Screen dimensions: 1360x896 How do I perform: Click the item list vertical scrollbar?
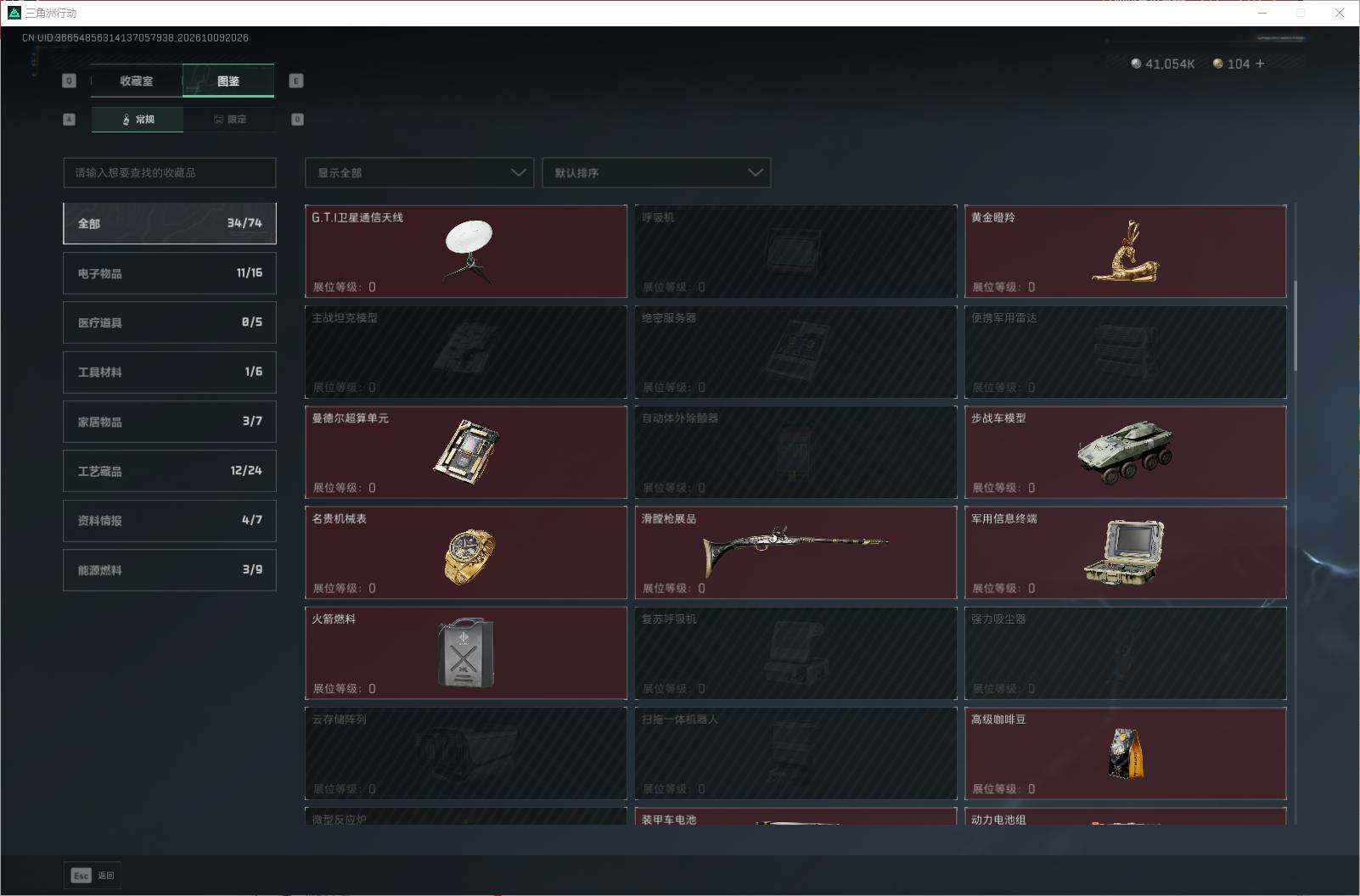coord(1295,326)
